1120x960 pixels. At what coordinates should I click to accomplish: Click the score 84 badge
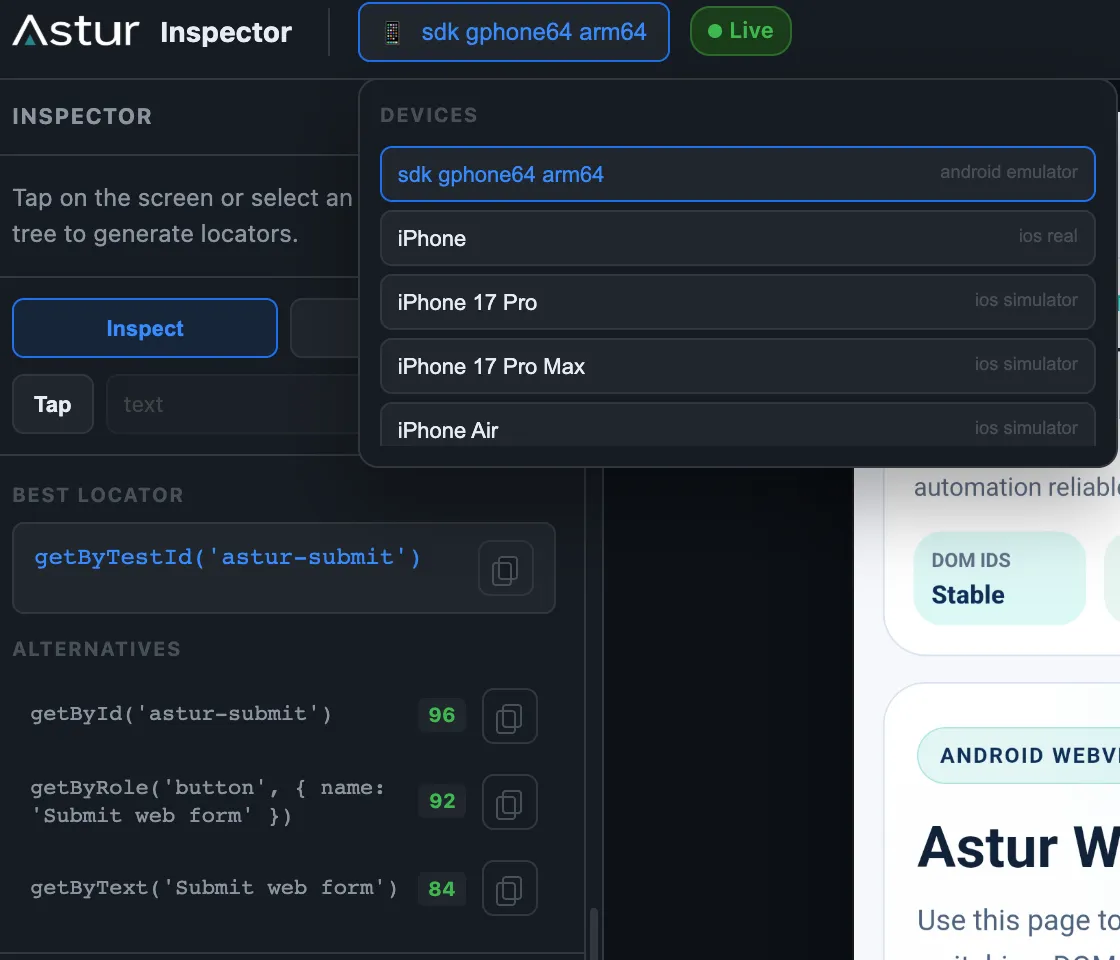(x=441, y=889)
